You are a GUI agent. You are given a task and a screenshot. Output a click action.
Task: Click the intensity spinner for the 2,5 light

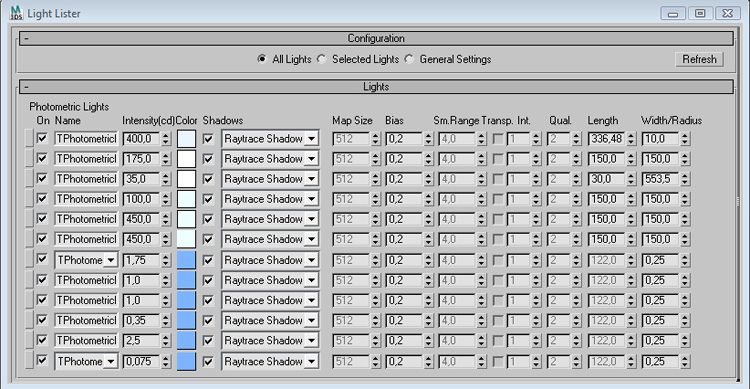166,340
